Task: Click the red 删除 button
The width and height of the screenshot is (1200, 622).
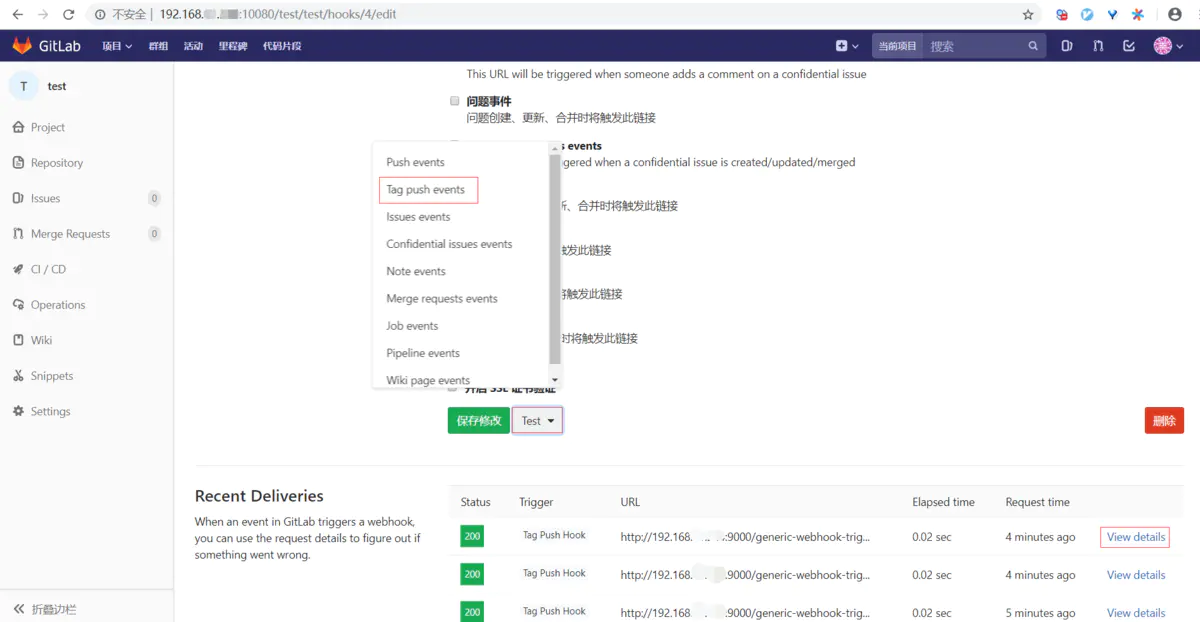Action: point(1164,421)
